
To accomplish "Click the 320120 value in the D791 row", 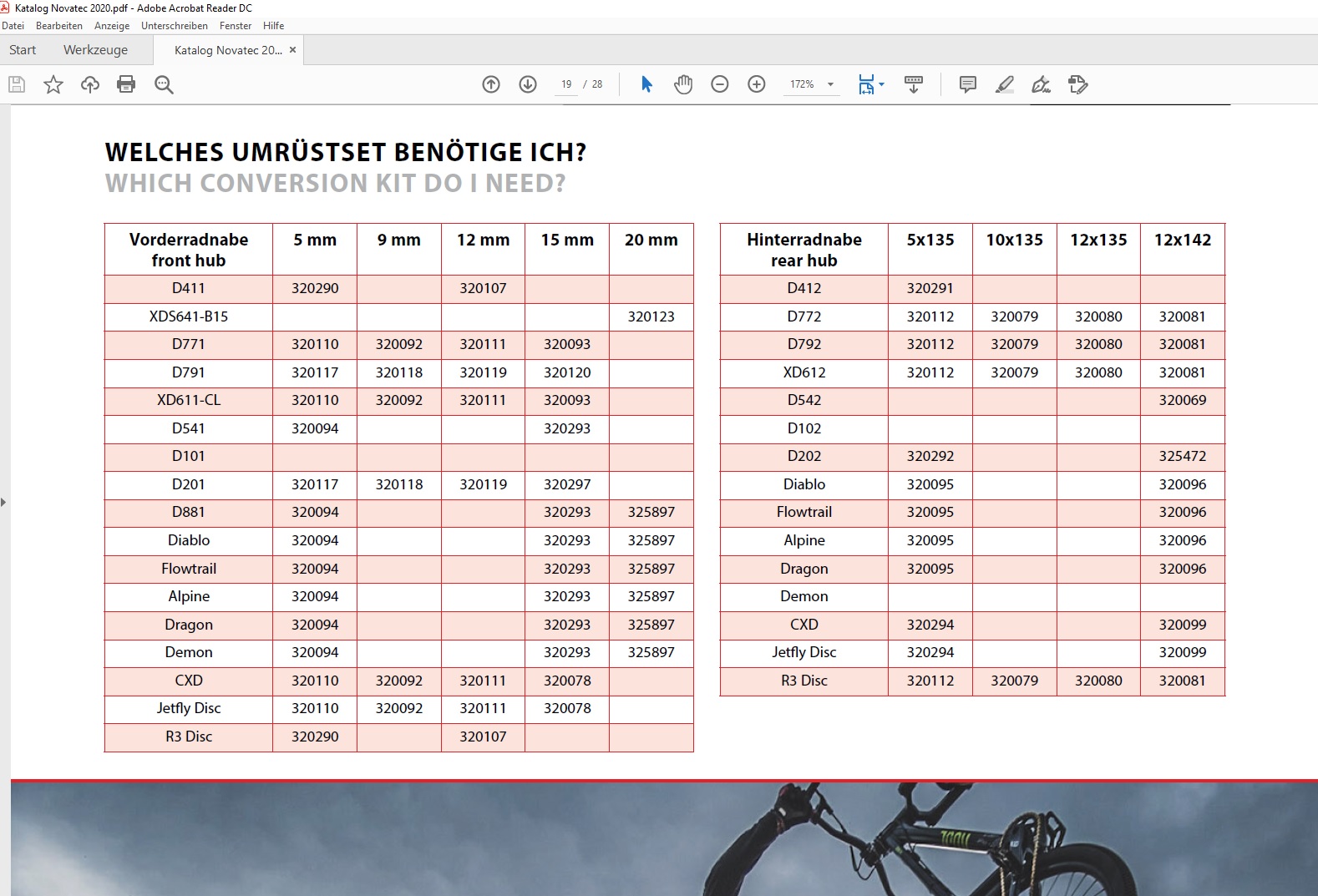I will point(567,372).
